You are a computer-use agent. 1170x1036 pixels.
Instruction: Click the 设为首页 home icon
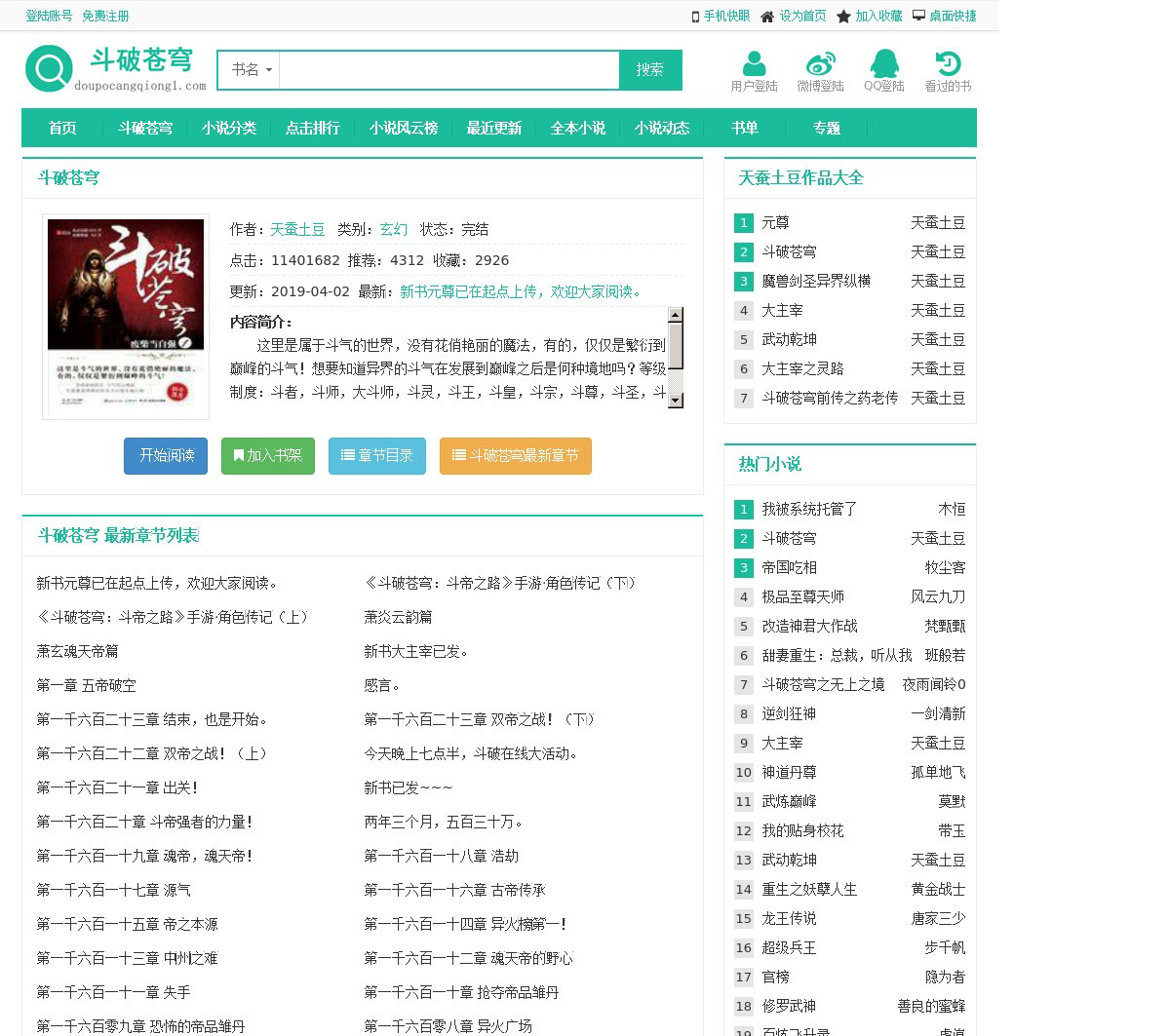[x=767, y=17]
